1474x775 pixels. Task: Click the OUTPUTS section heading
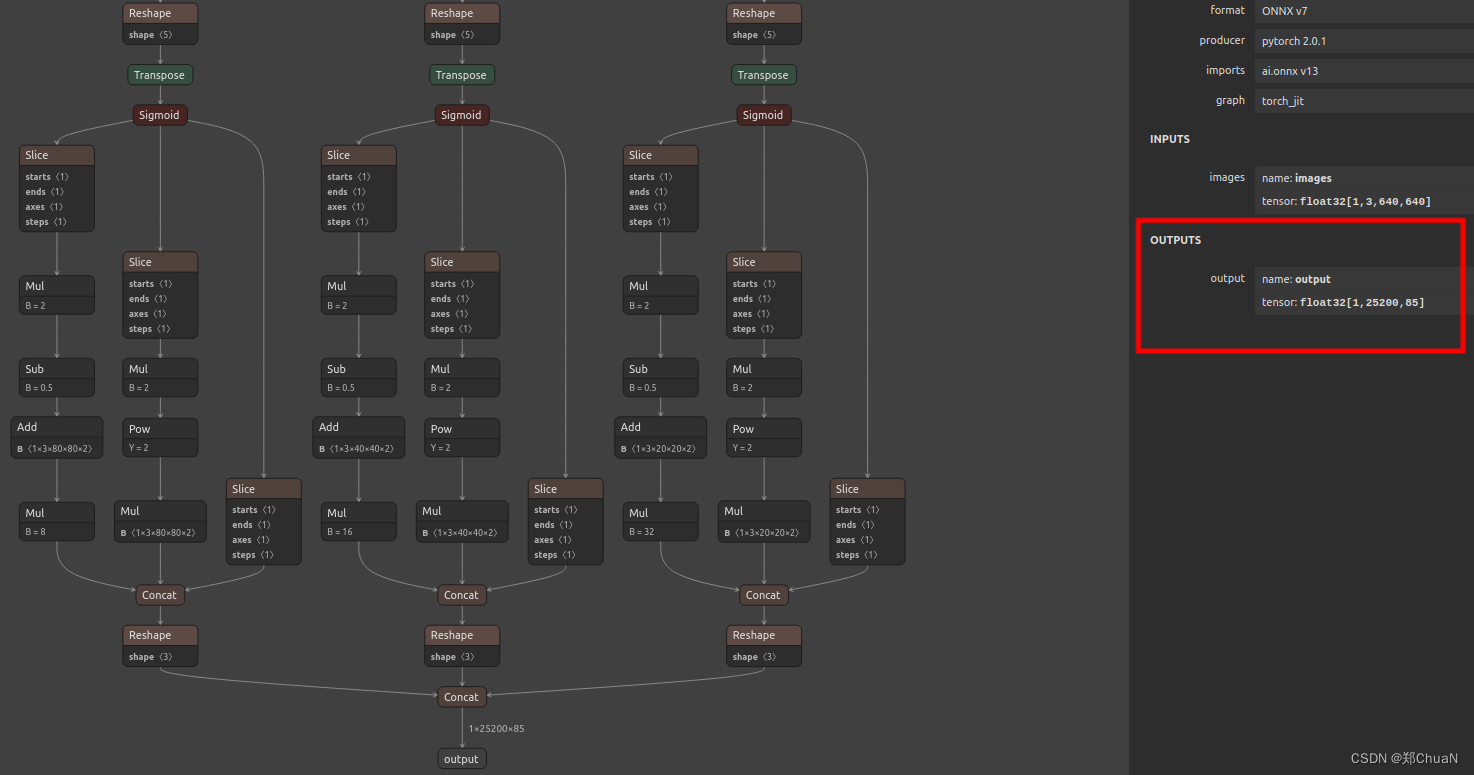pos(1175,240)
